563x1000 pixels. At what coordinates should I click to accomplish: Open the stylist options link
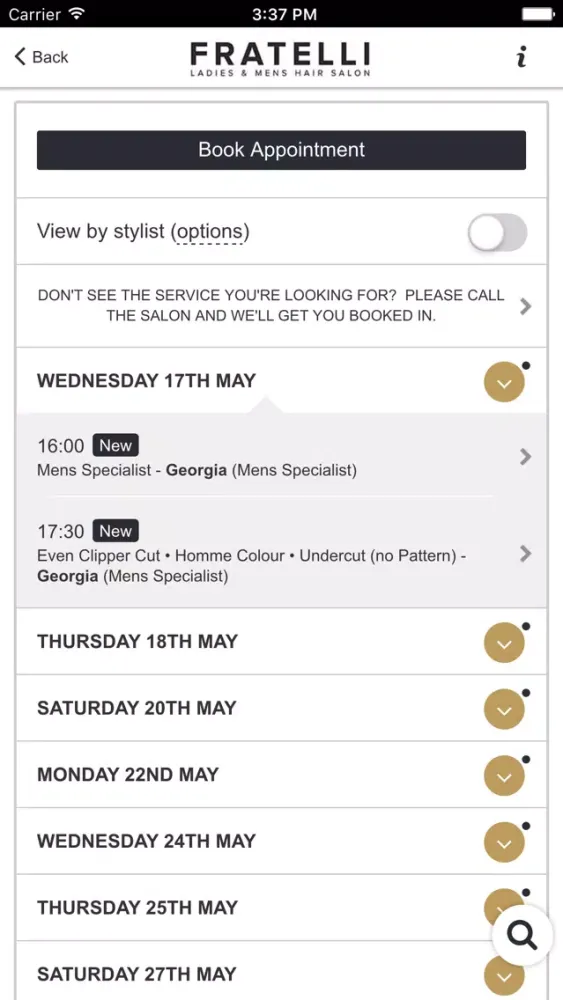click(210, 232)
